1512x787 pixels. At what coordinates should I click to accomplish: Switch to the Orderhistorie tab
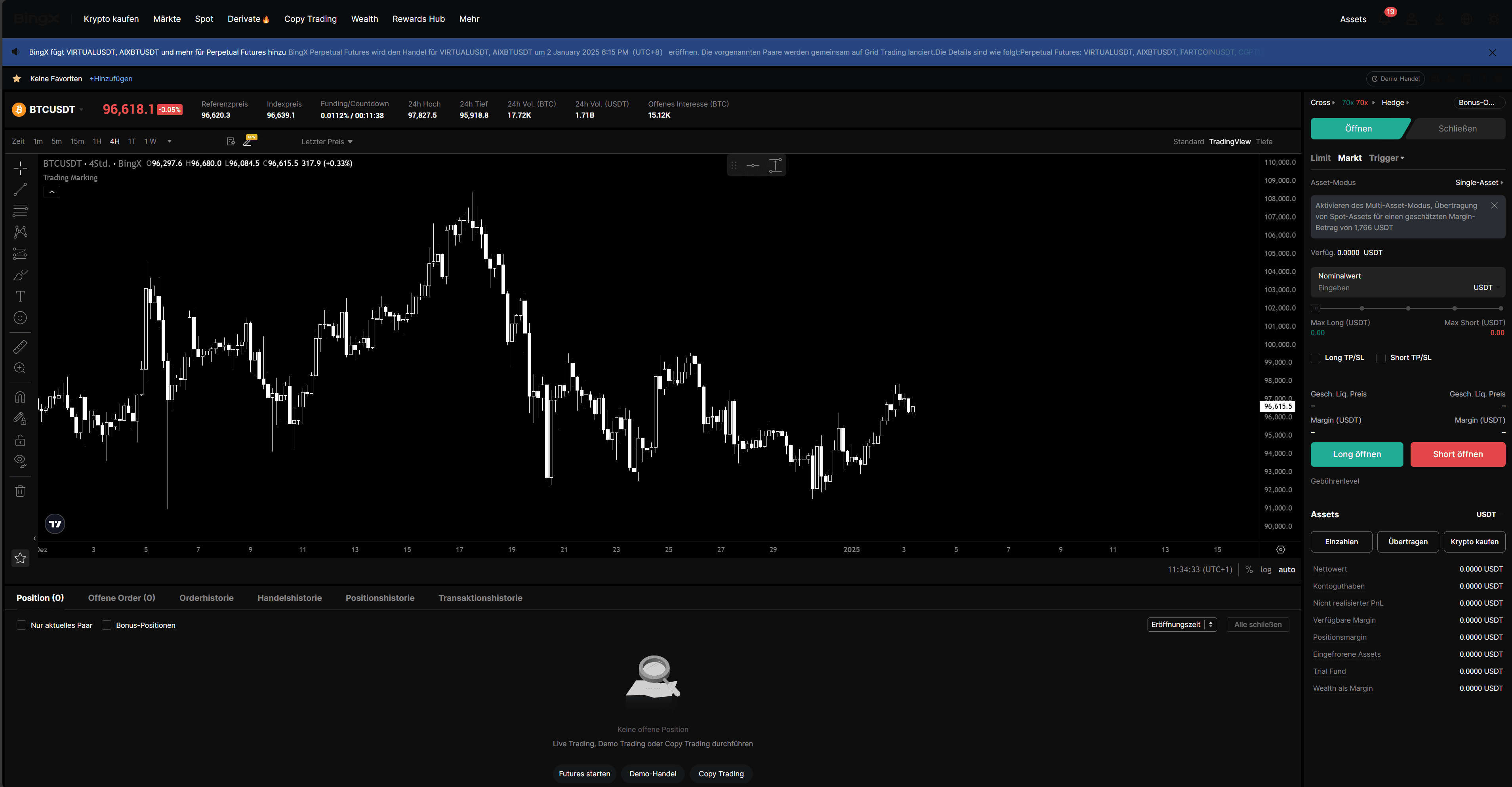point(206,598)
